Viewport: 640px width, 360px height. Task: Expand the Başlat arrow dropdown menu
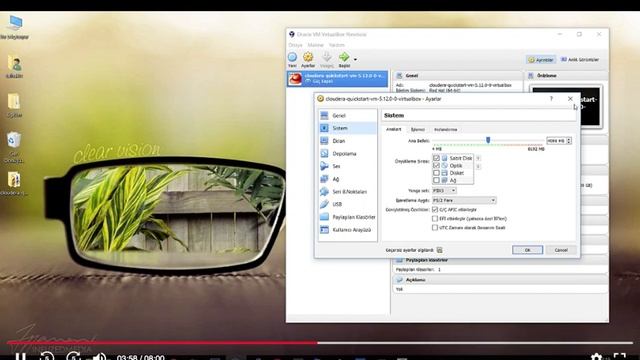point(355,60)
